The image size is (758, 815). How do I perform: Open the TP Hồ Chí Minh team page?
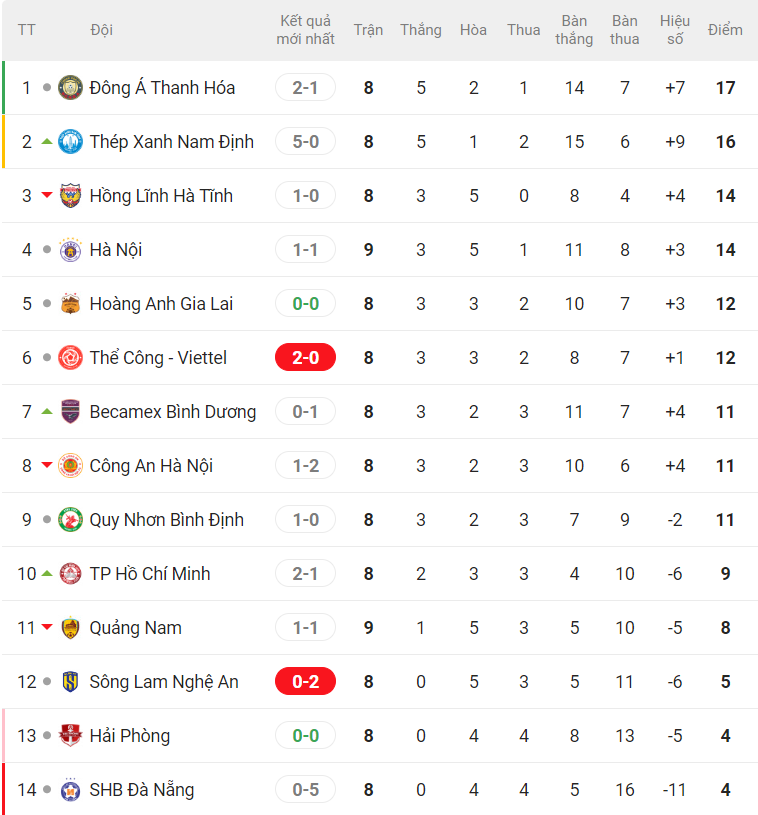coord(150,574)
